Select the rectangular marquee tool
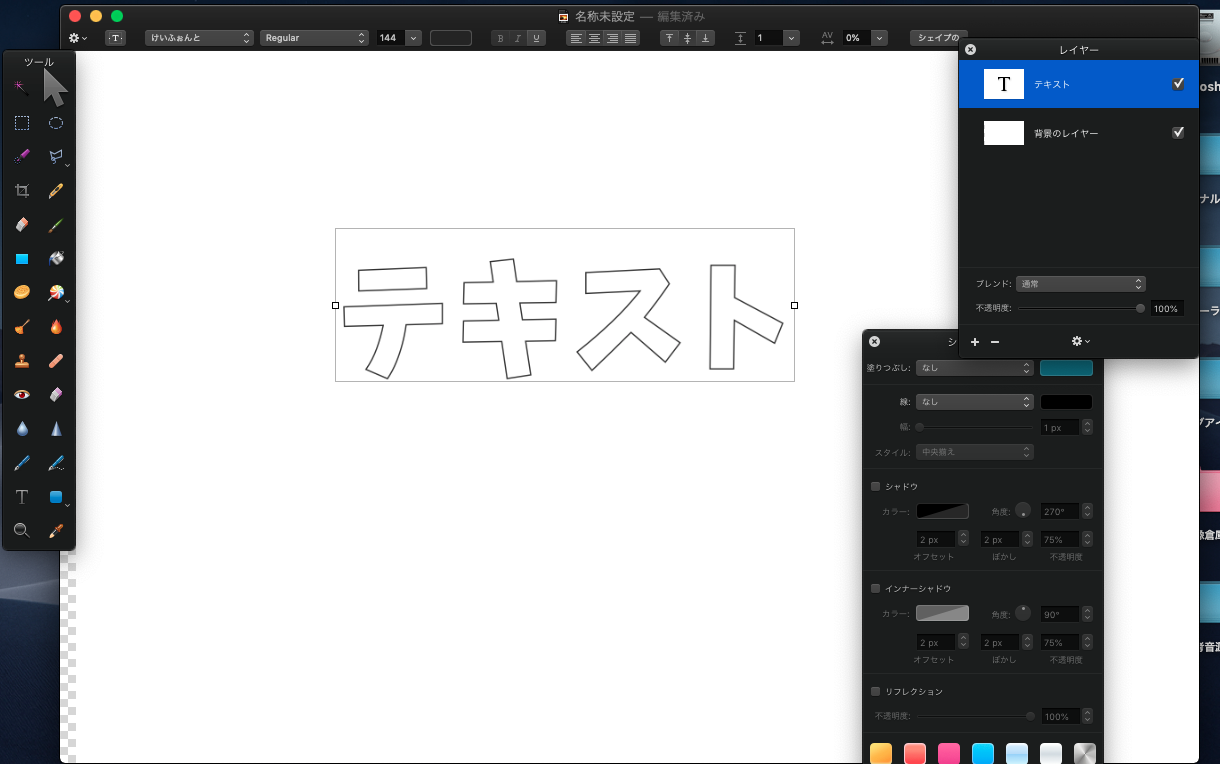 (22, 123)
